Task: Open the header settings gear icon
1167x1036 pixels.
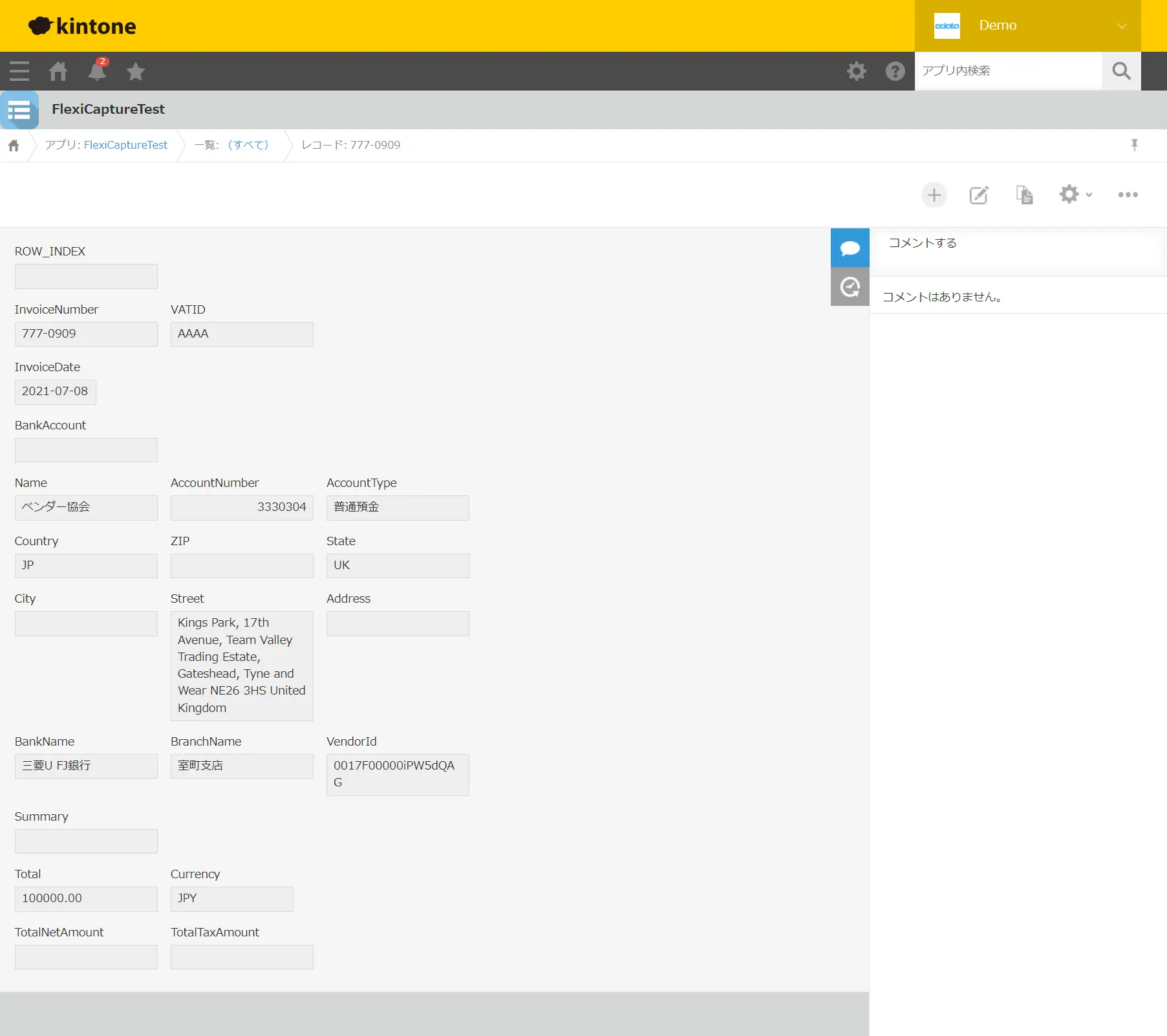Action: coord(857,71)
